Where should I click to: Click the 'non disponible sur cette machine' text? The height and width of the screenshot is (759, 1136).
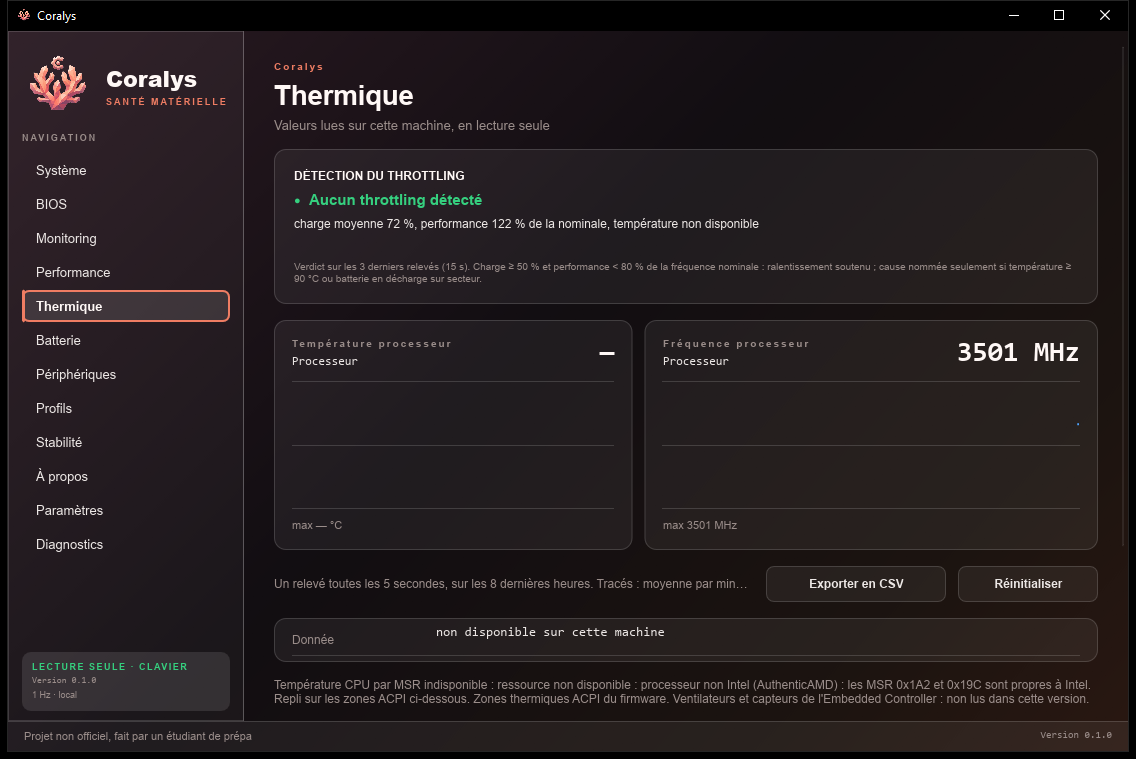click(550, 632)
